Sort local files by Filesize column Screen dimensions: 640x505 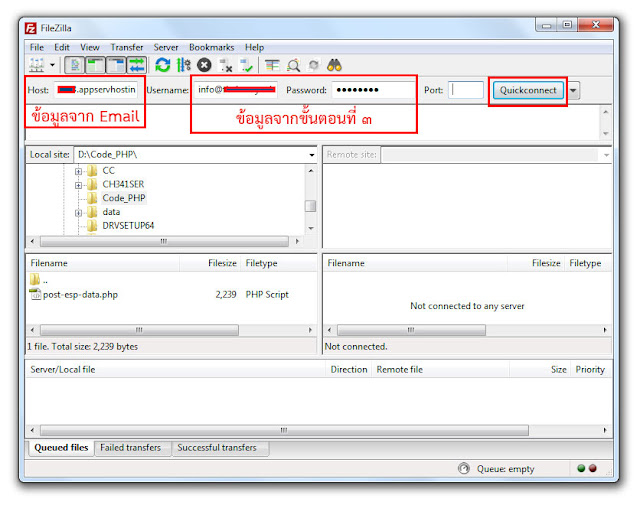point(210,263)
